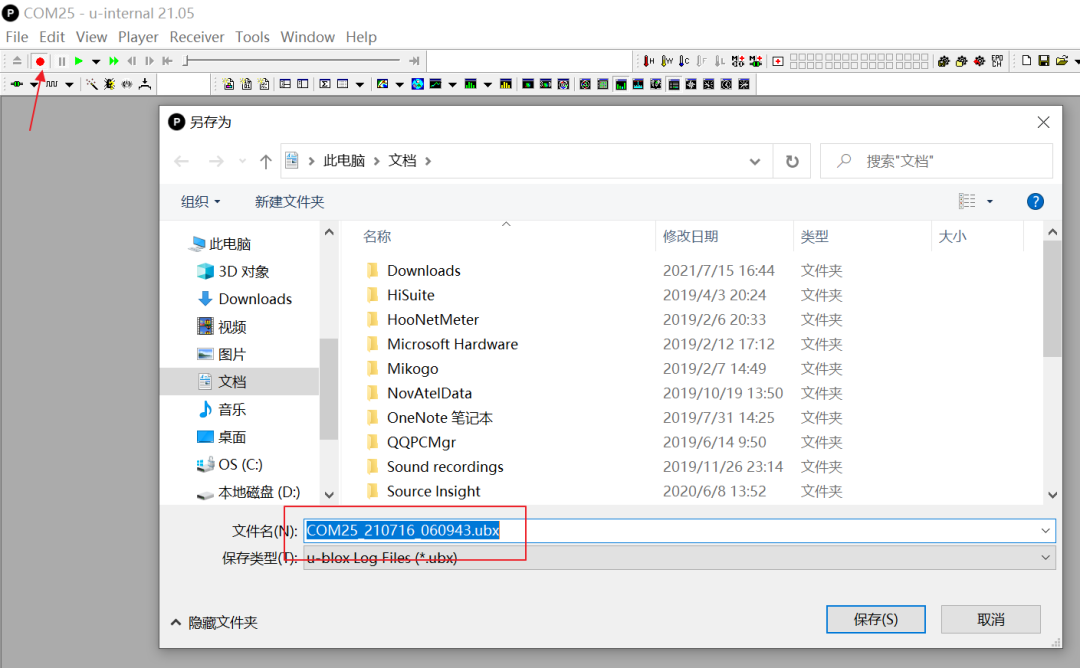The image size is (1080, 668).
Task: Click the Save floppy disk icon
Action: [1044, 61]
